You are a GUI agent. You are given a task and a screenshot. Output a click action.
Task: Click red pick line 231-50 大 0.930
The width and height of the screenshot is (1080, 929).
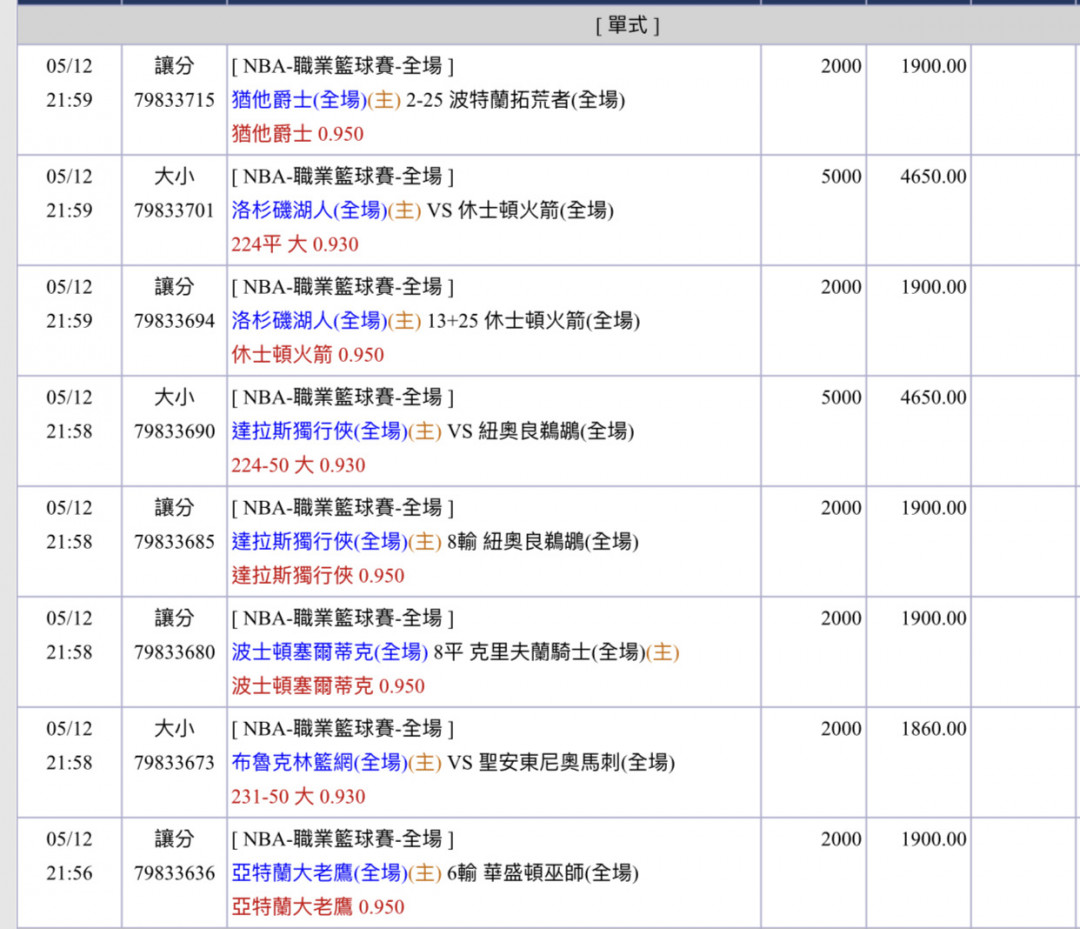coord(298,797)
